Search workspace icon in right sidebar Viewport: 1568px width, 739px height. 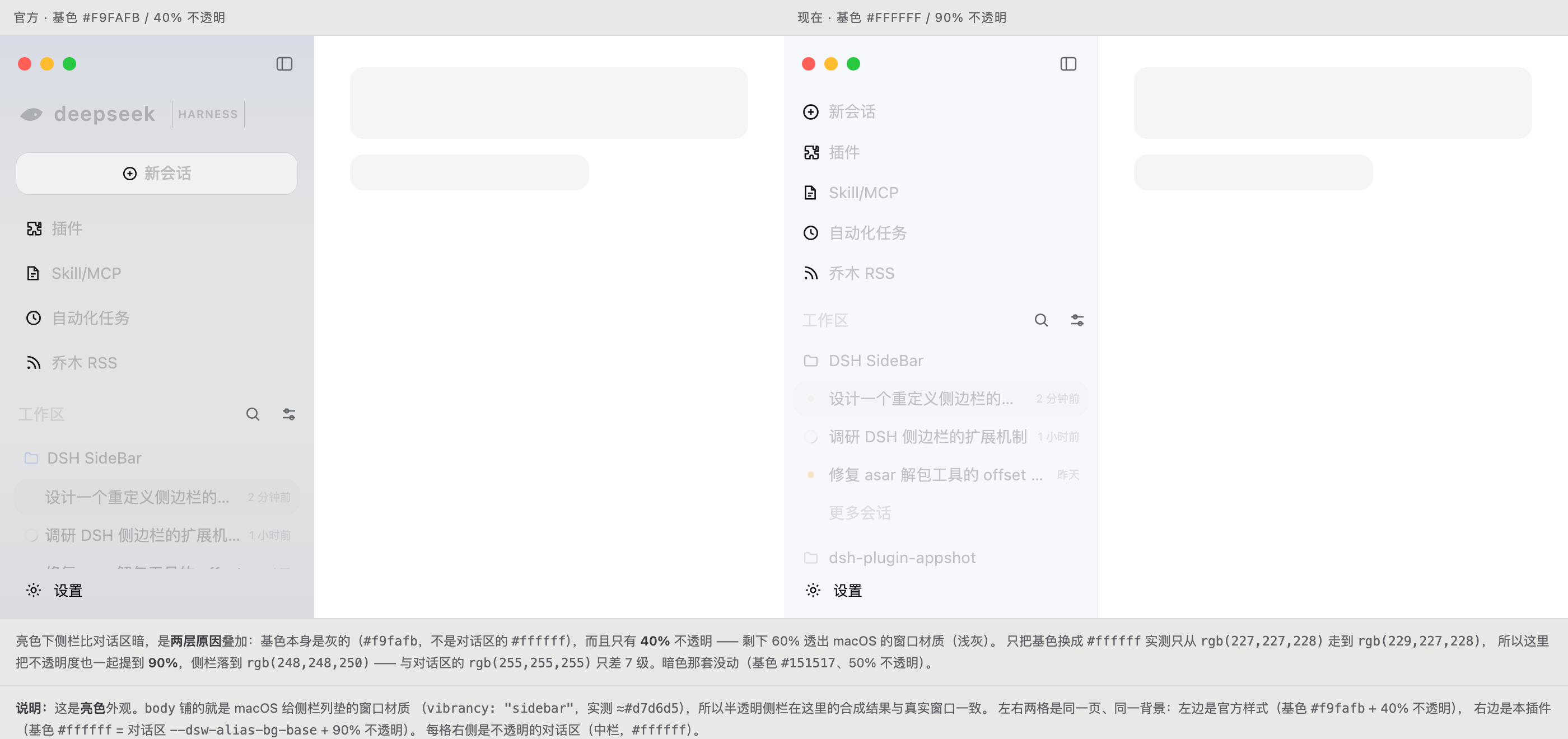(1041, 320)
